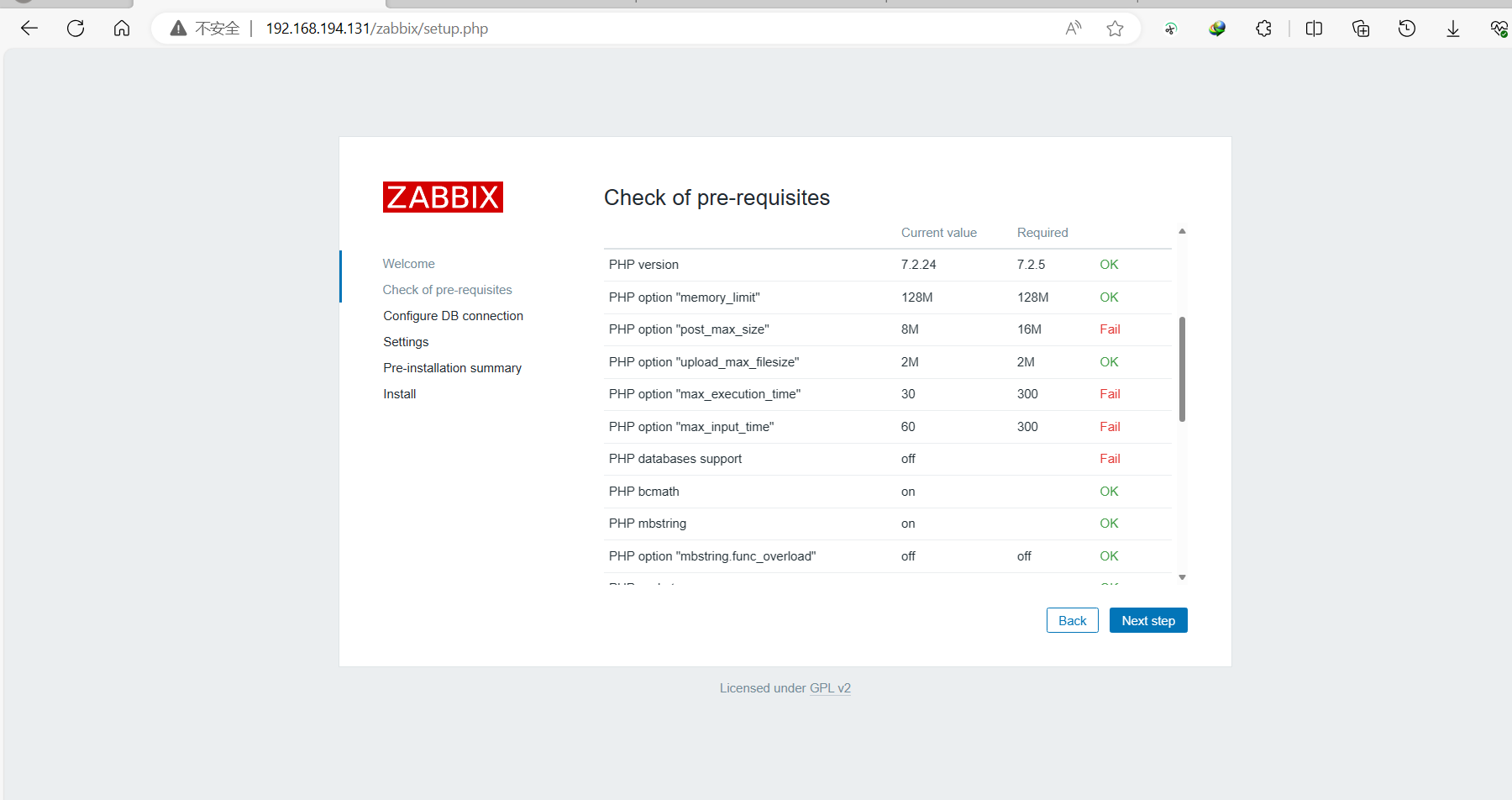Toggle the split screen icon

tap(1315, 29)
